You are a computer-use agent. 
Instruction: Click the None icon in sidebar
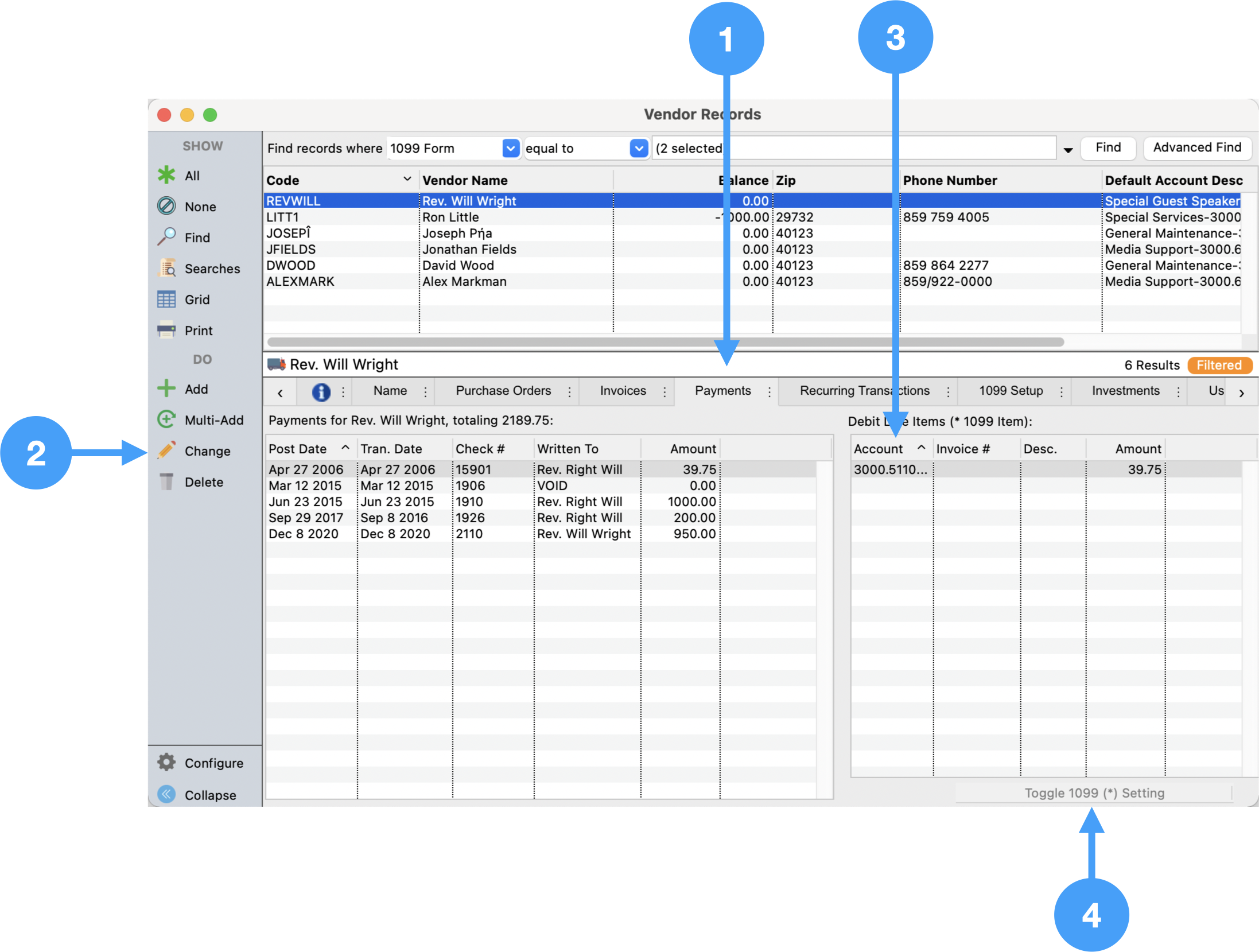166,207
